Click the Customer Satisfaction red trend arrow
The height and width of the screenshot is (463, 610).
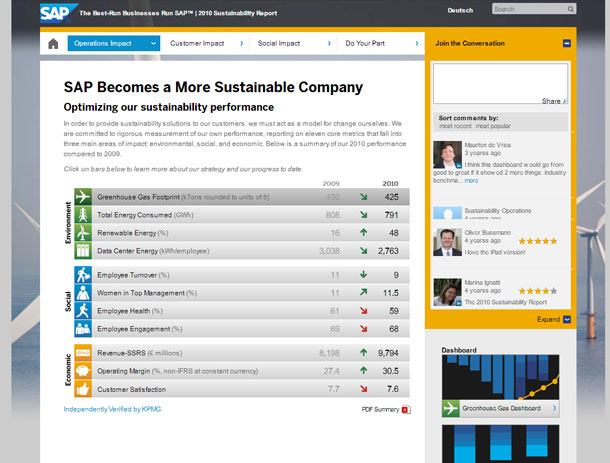pos(363,388)
